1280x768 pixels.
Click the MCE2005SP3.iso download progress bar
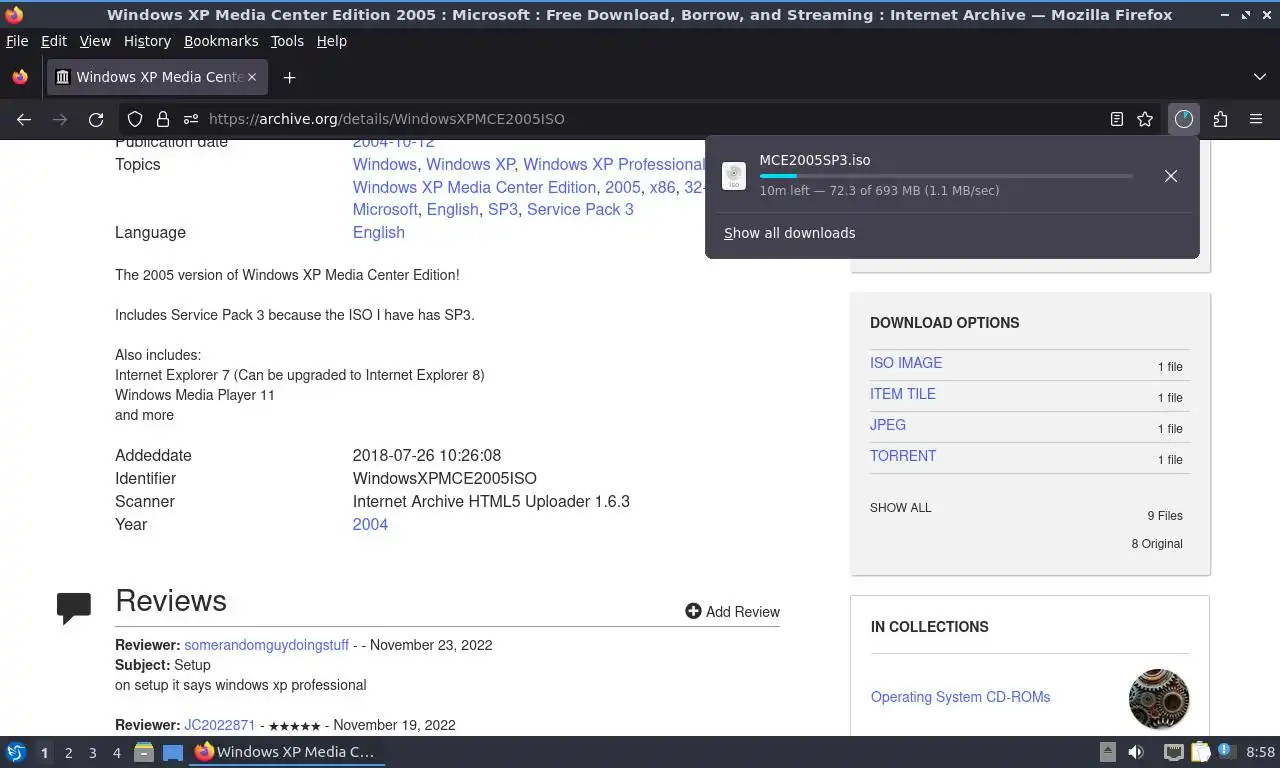pos(946,176)
